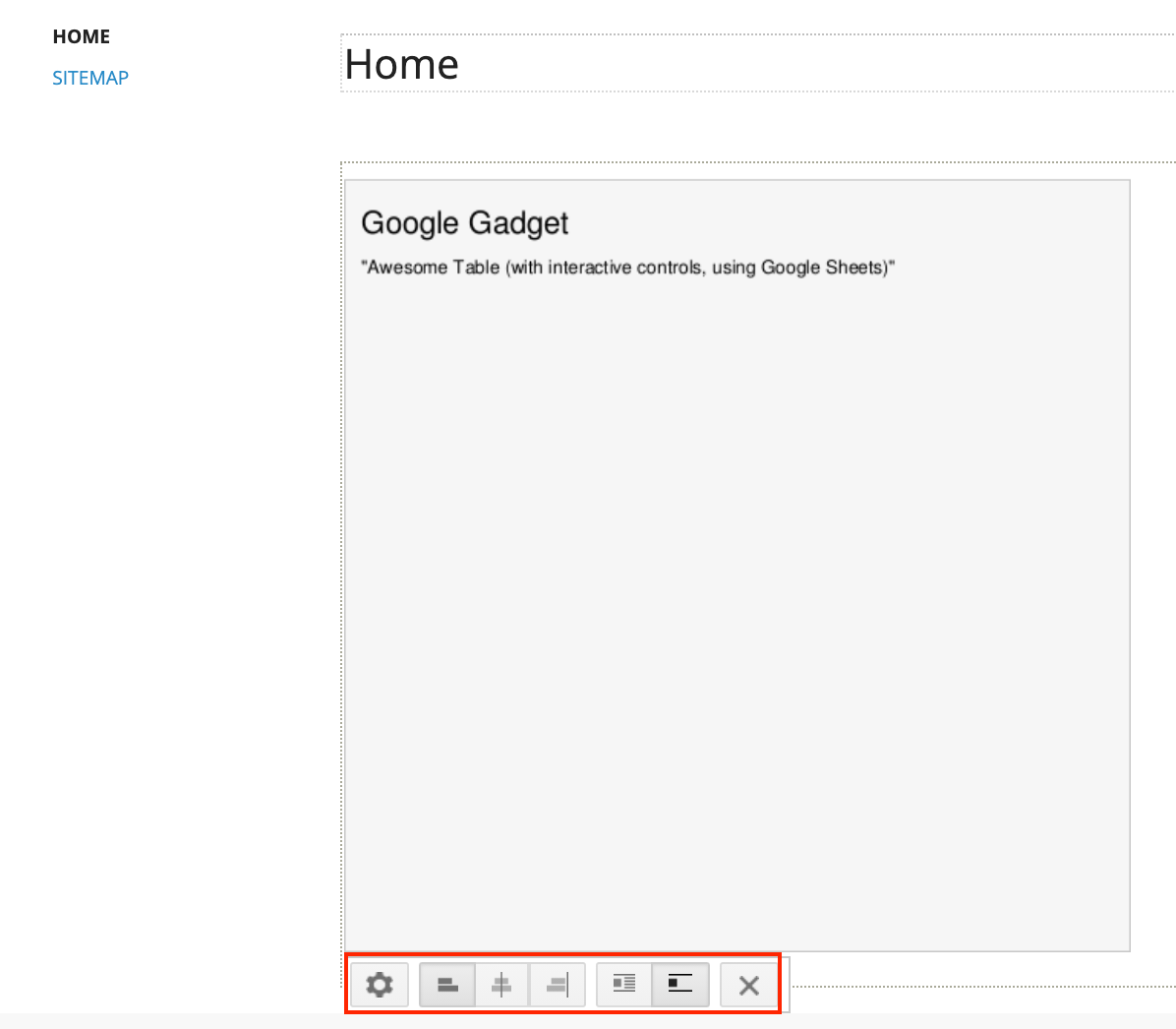This screenshot has height=1029, width=1176.
Task: Align gadget to the left
Action: pos(447,985)
